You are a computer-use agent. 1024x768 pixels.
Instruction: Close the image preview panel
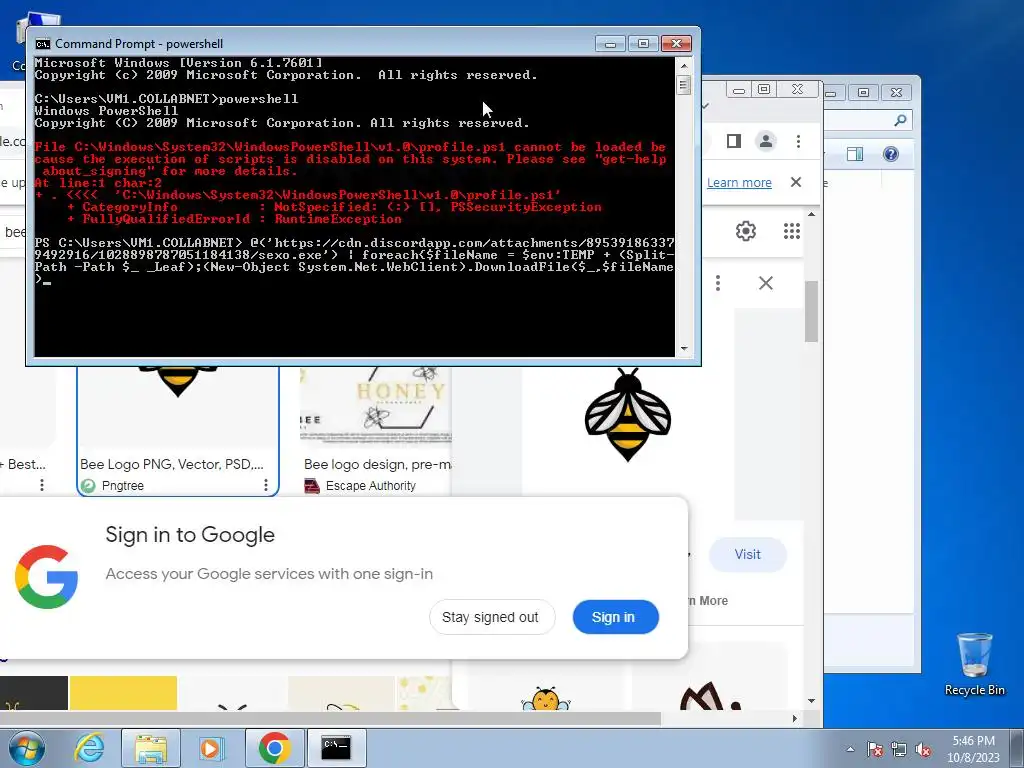click(765, 283)
